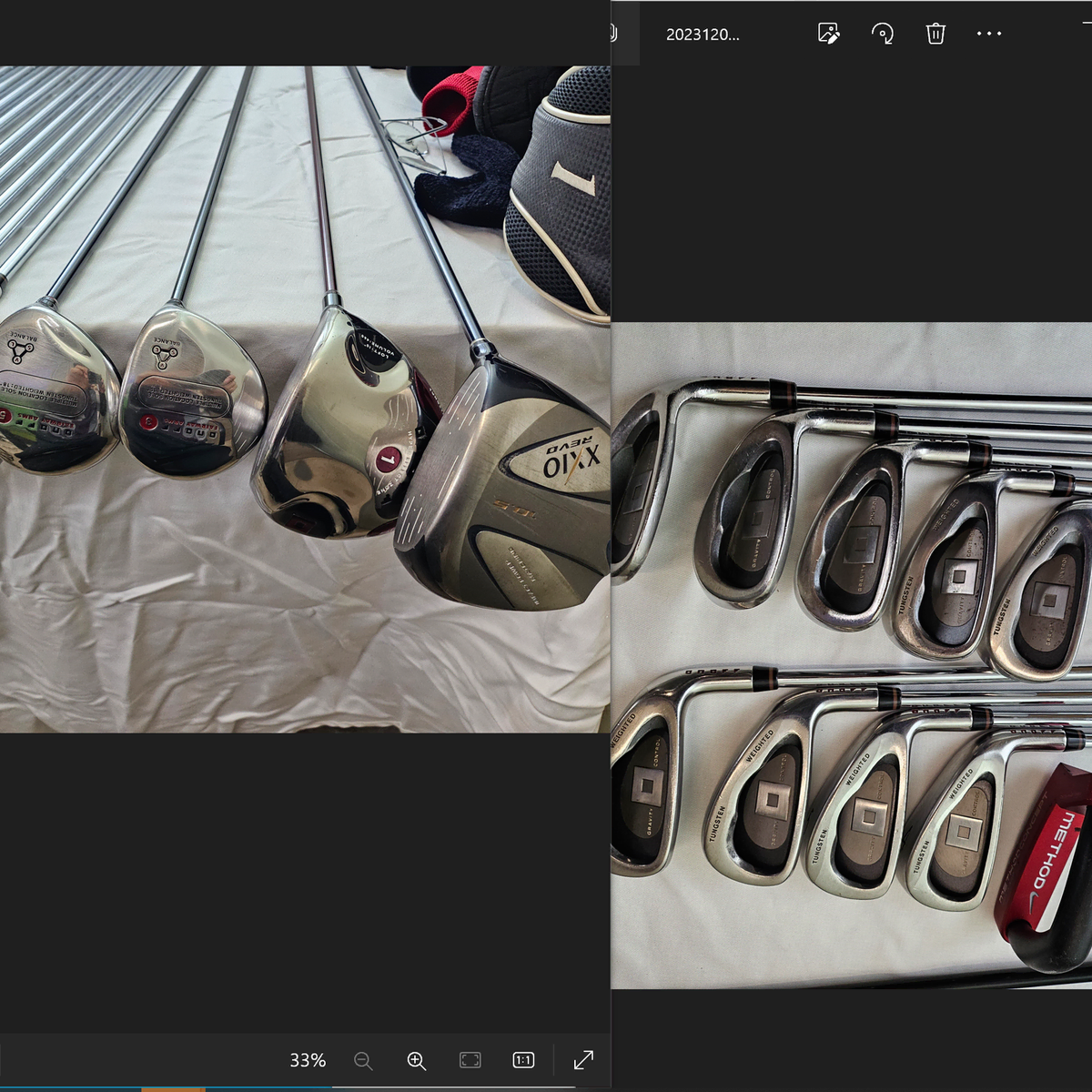This screenshot has height=1092, width=1092.
Task: Zoom out with the minus magnifier
Action: pos(363,1060)
